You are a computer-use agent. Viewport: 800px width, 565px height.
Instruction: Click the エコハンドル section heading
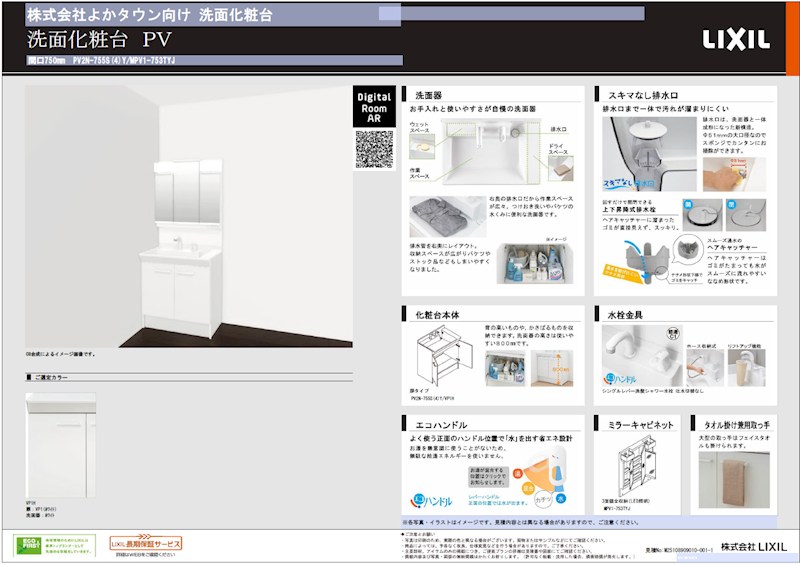441,425
